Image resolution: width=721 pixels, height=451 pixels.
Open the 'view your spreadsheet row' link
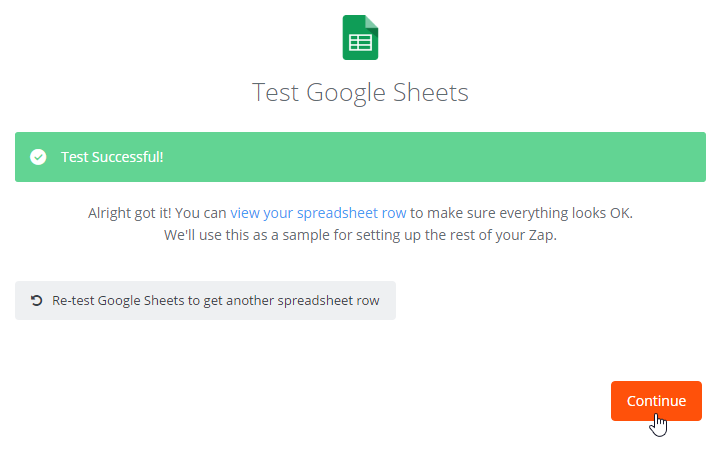tap(318, 213)
